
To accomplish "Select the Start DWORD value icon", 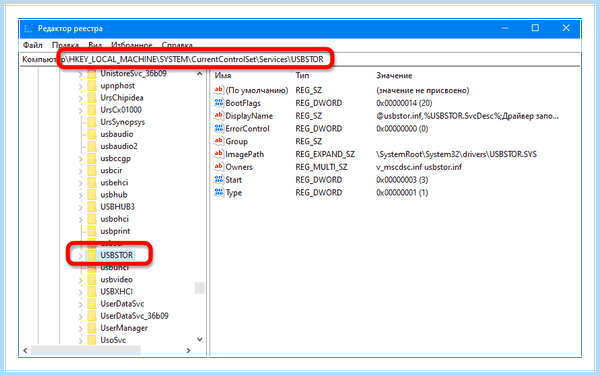I will pyautogui.click(x=218, y=179).
